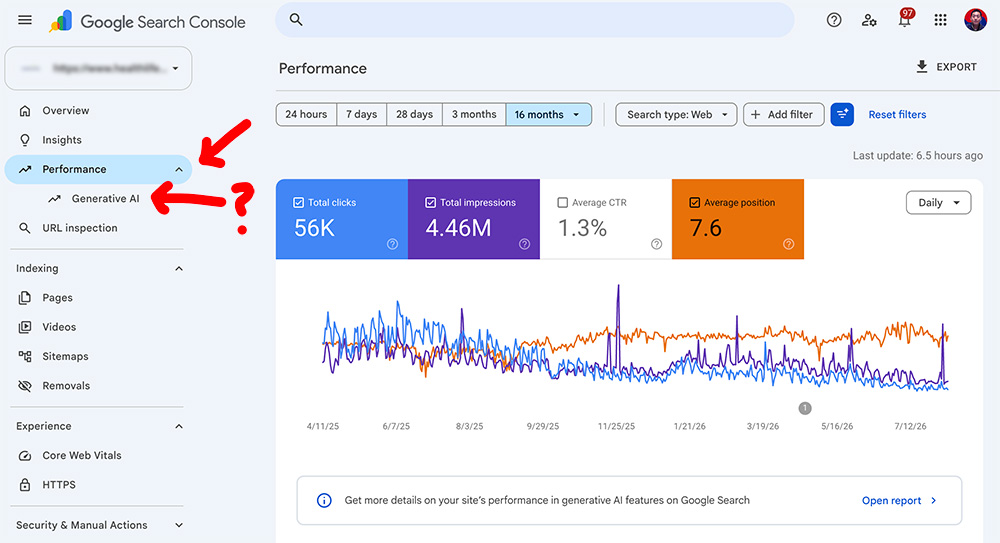Open the hamburger main menu
The width and height of the screenshot is (1000, 543).
coord(25,20)
